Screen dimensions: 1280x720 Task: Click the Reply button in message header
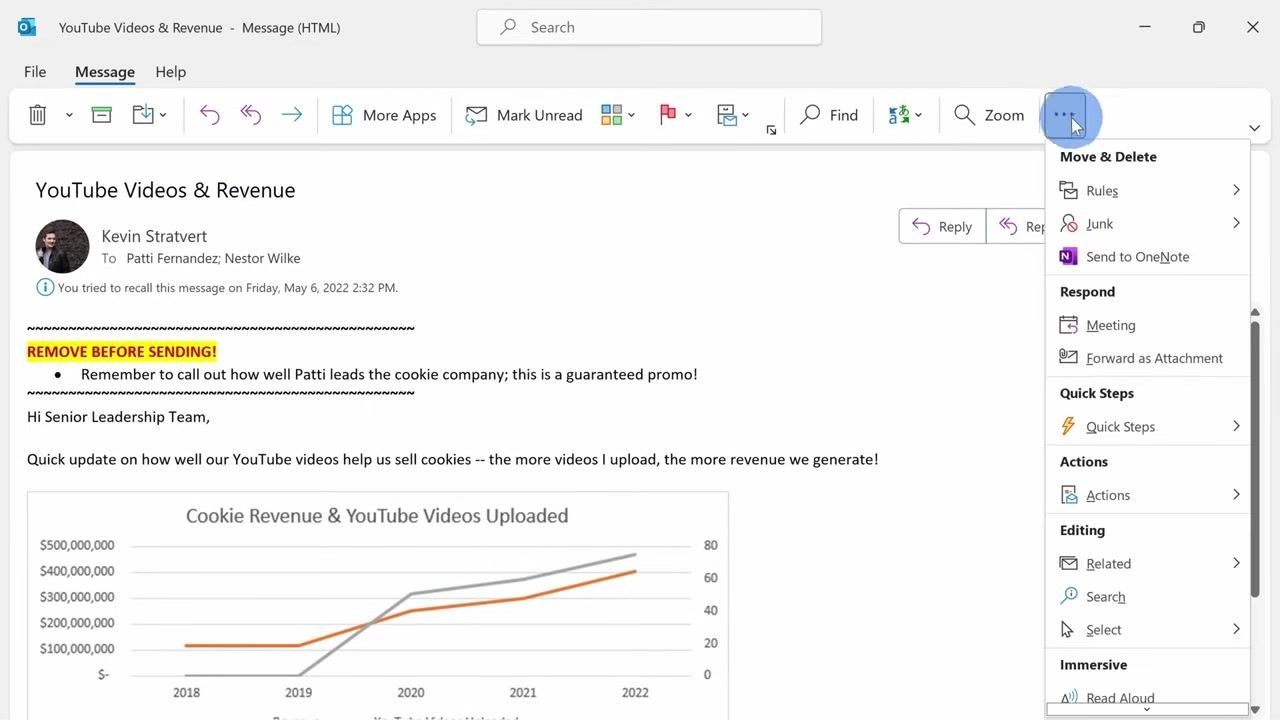942,227
